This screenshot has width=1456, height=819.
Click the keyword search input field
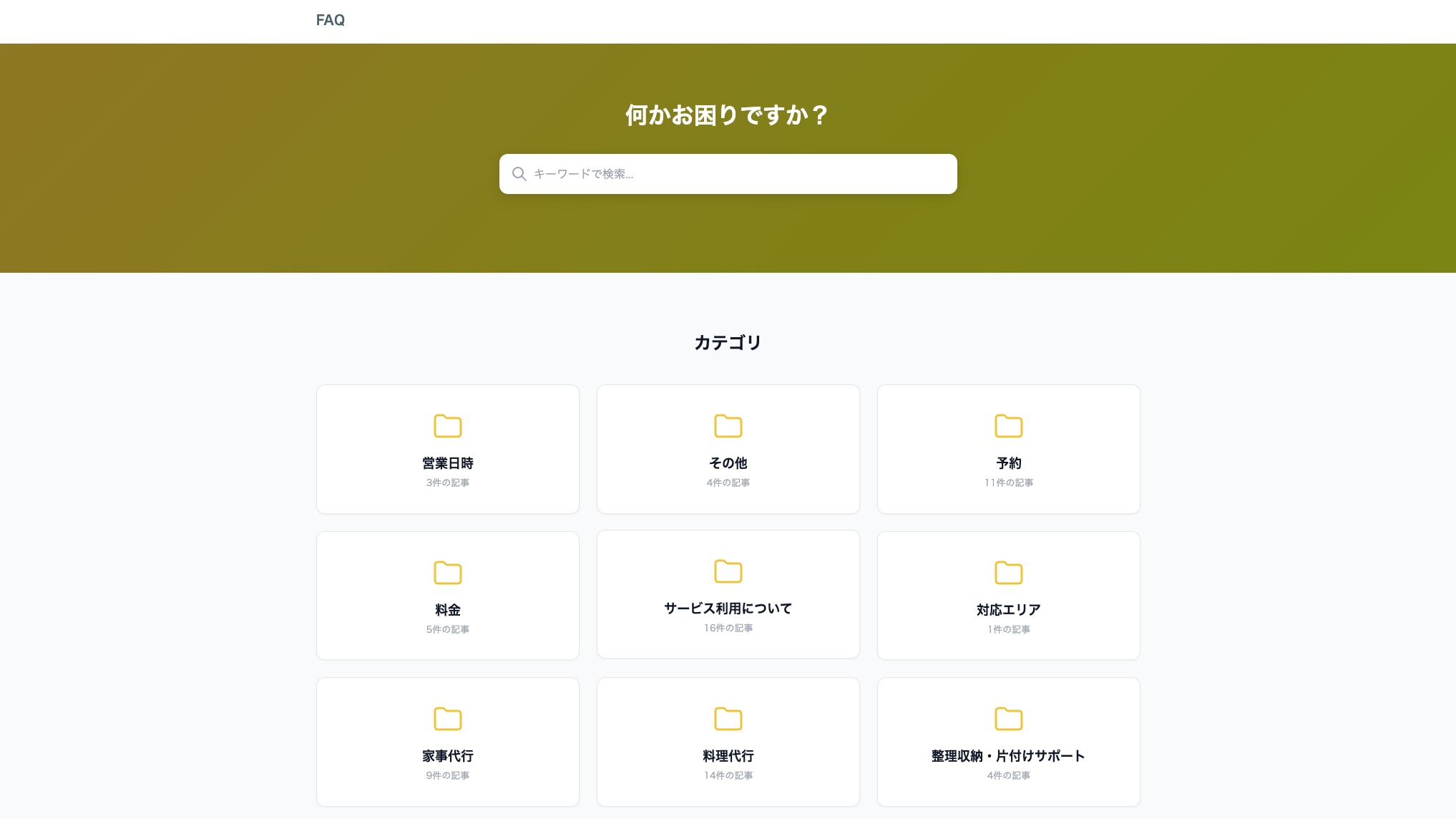[x=728, y=174]
